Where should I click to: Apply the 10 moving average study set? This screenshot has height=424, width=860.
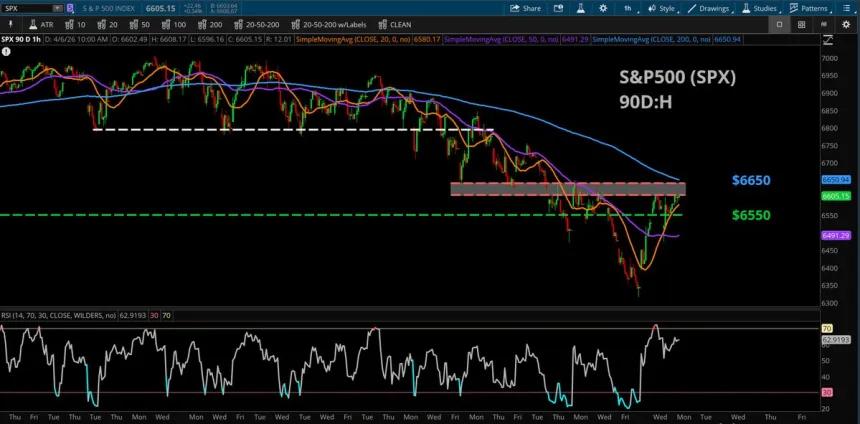(x=75, y=25)
